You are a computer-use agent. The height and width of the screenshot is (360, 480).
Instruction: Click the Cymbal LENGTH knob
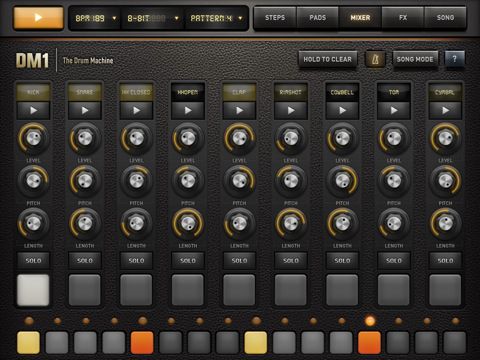coord(445,223)
